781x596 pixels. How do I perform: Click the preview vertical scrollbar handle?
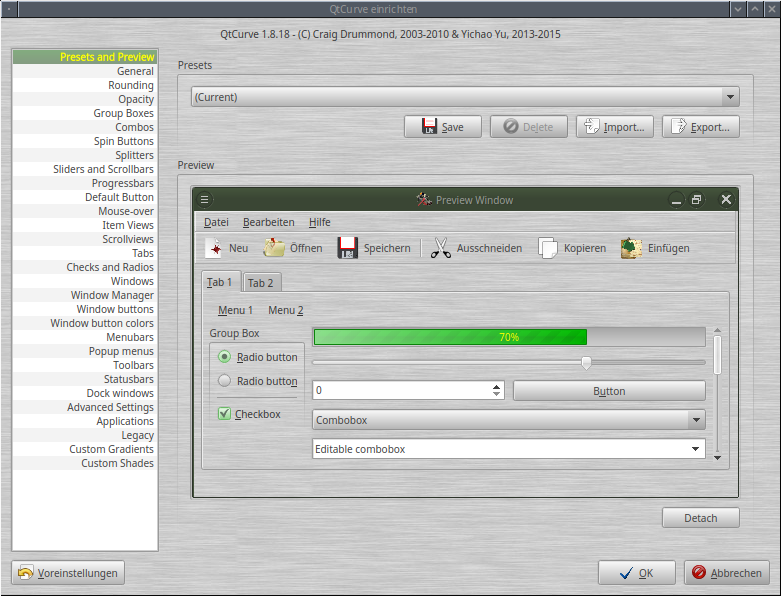717,355
